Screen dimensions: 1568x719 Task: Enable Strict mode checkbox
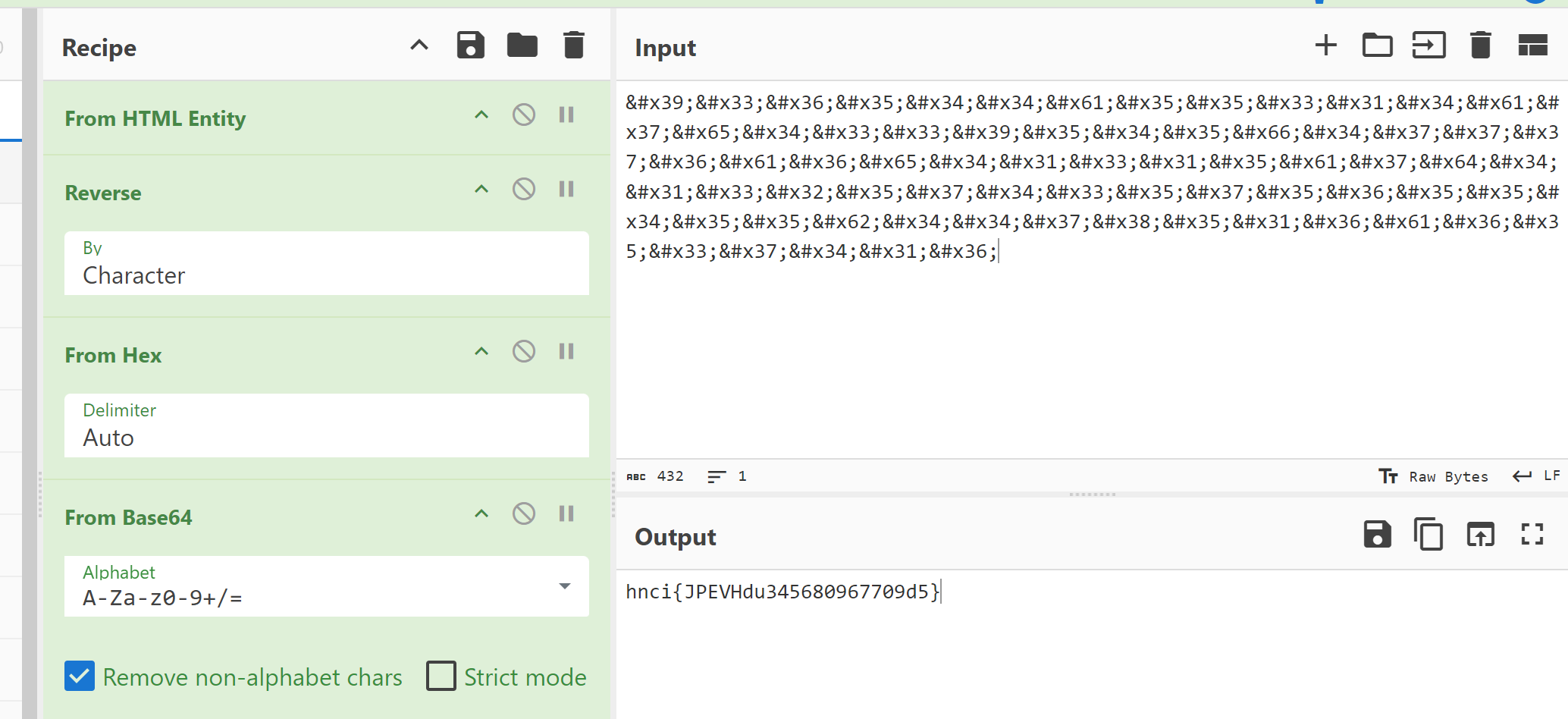click(x=441, y=676)
